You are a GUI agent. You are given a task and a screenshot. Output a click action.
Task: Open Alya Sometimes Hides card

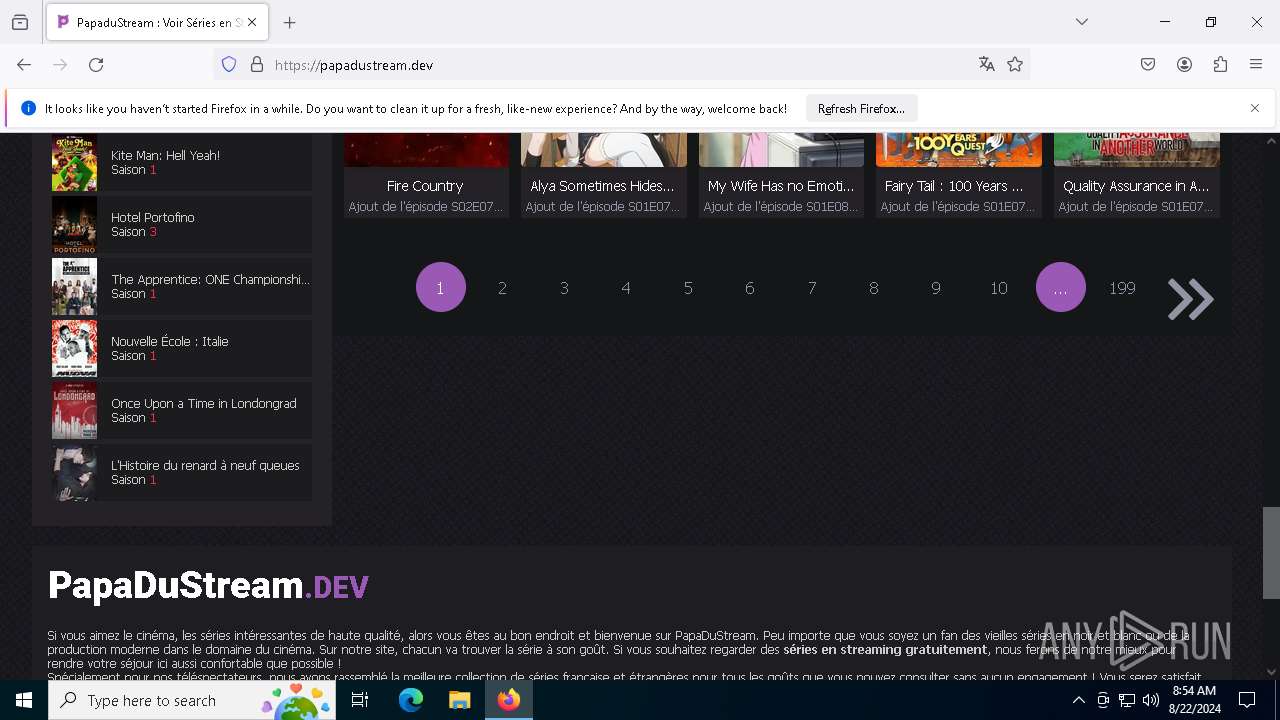coord(603,175)
